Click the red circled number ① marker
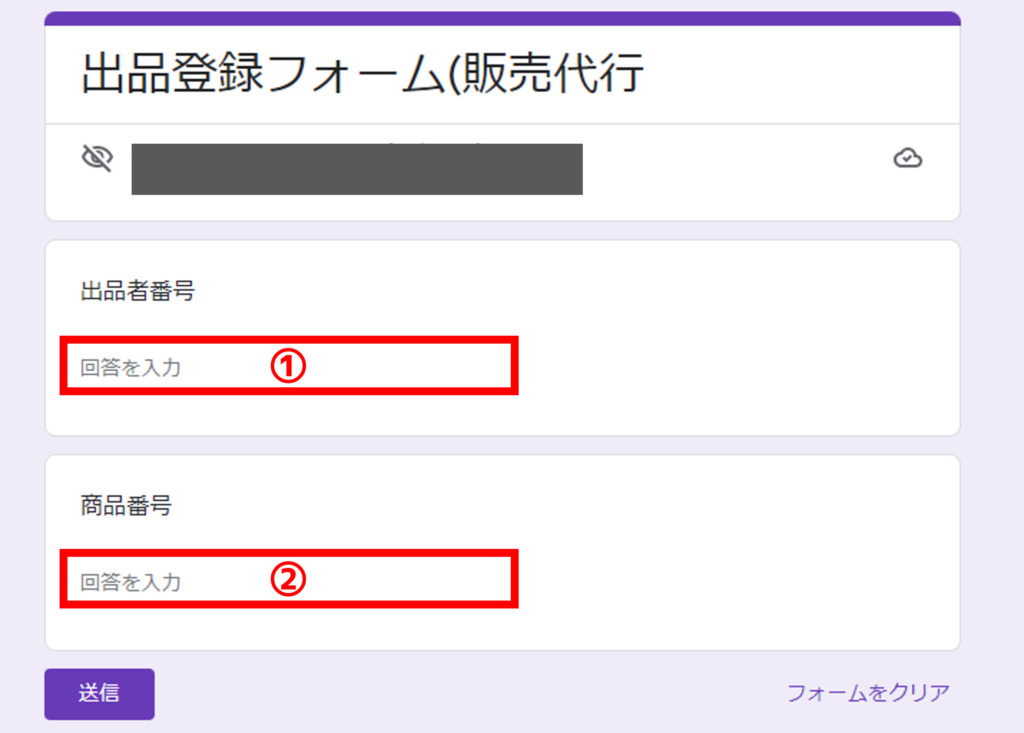This screenshot has height=733, width=1024. pos(288,366)
